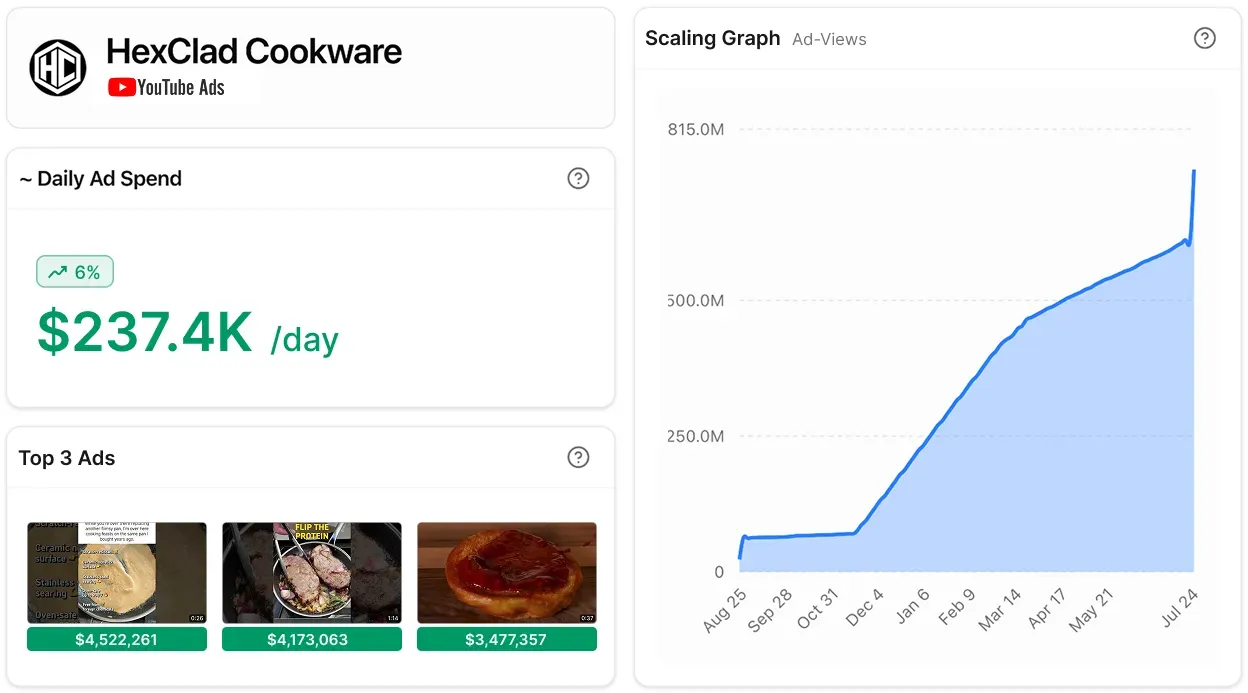Image resolution: width=1248 pixels, height=693 pixels.
Task: Open the Flip the Protein ad thumbnail
Action: (312, 574)
